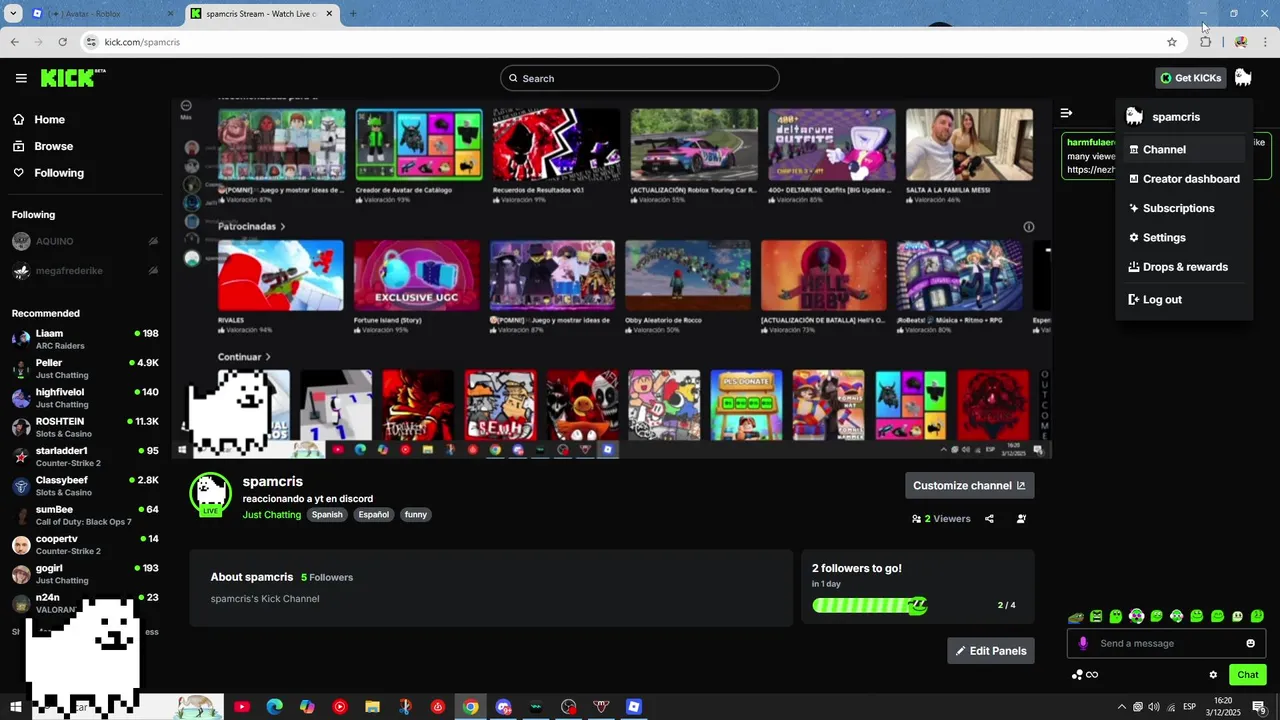This screenshot has height=720, width=1280.
Task: Open browser extensions puzzle icon
Action: [x=1205, y=42]
